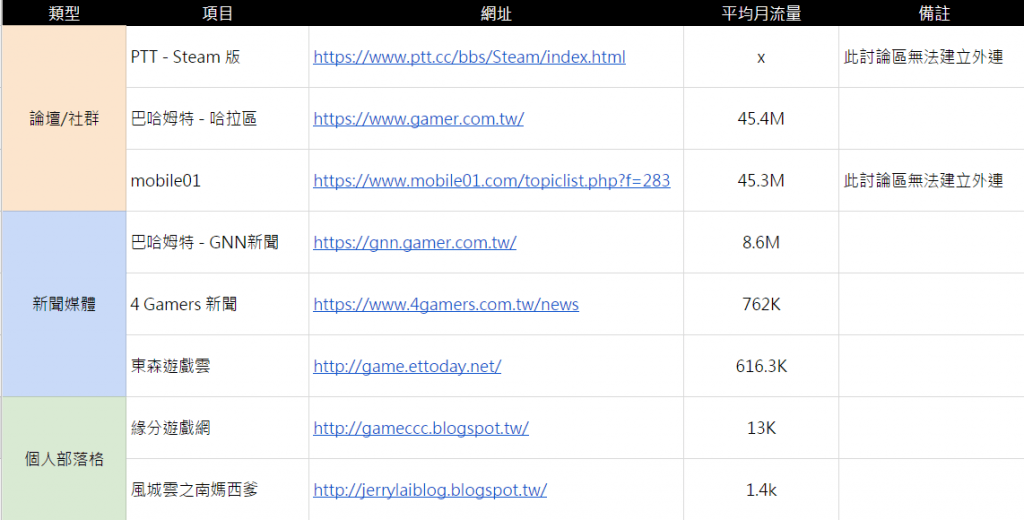The height and width of the screenshot is (520, 1024).
Task: Click the game.ettoday.net link
Action: 406,366
